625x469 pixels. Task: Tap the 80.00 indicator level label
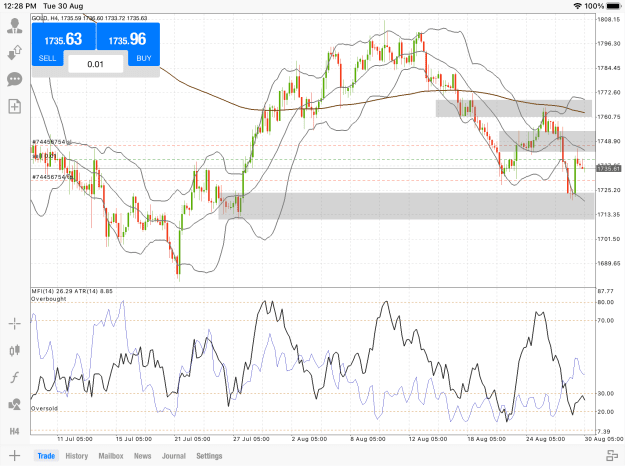click(x=605, y=302)
